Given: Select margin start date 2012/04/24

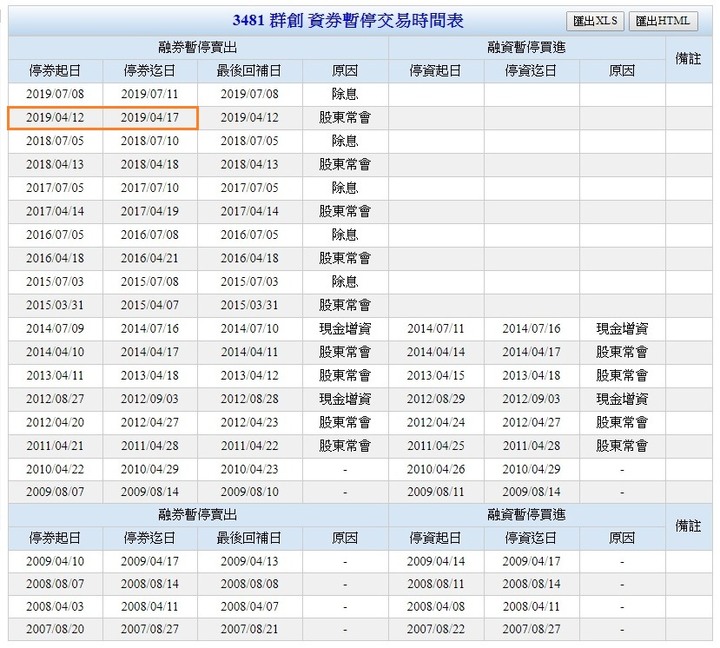Looking at the screenshot, I should click(435, 423).
